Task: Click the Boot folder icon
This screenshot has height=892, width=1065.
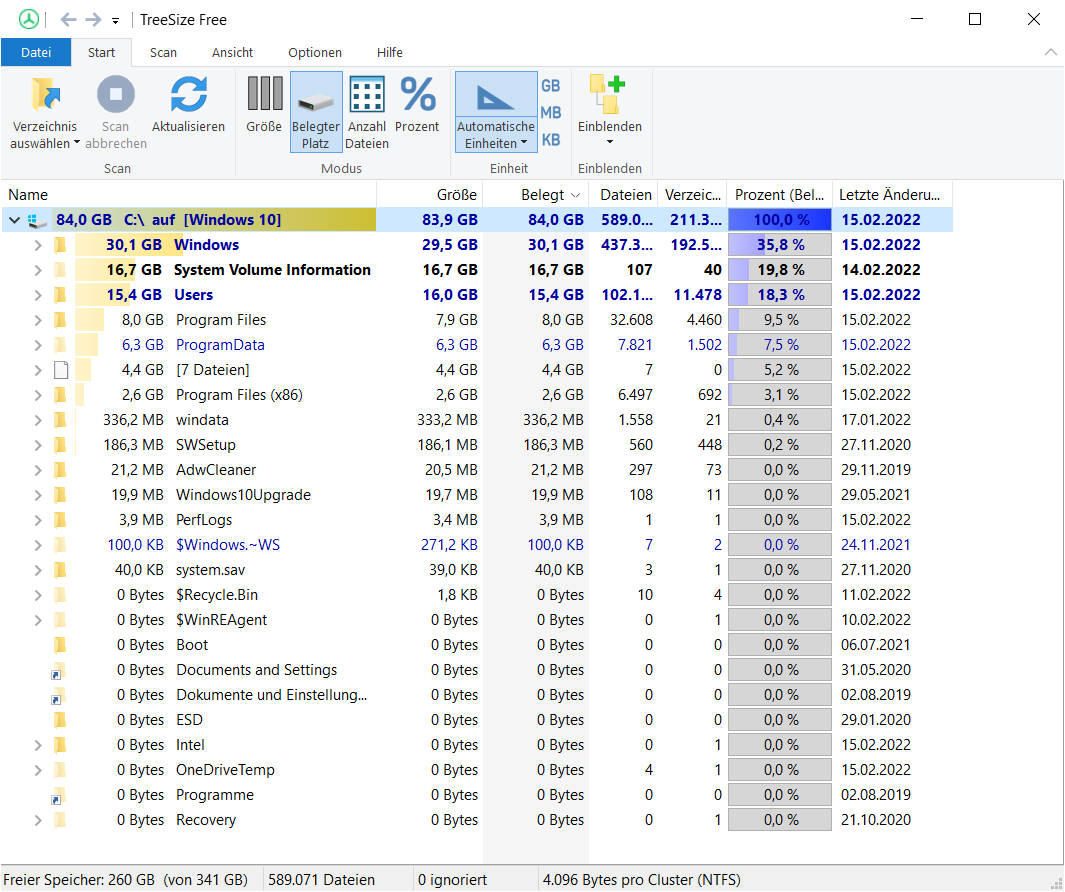Action: pyautogui.click(x=60, y=645)
